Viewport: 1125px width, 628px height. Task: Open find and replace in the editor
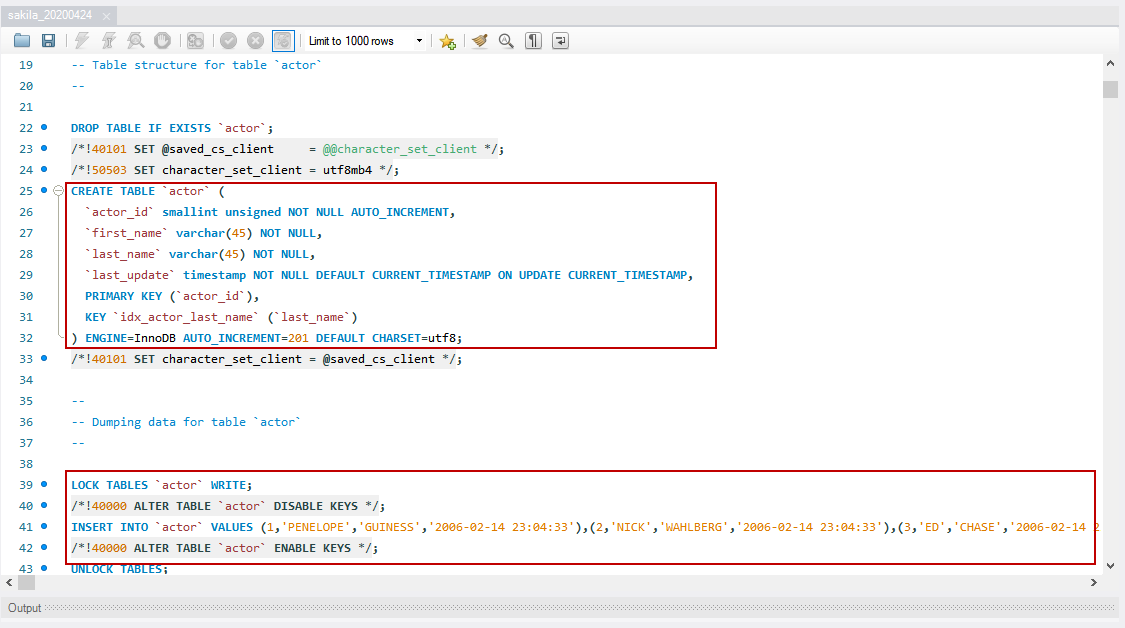tap(506, 40)
